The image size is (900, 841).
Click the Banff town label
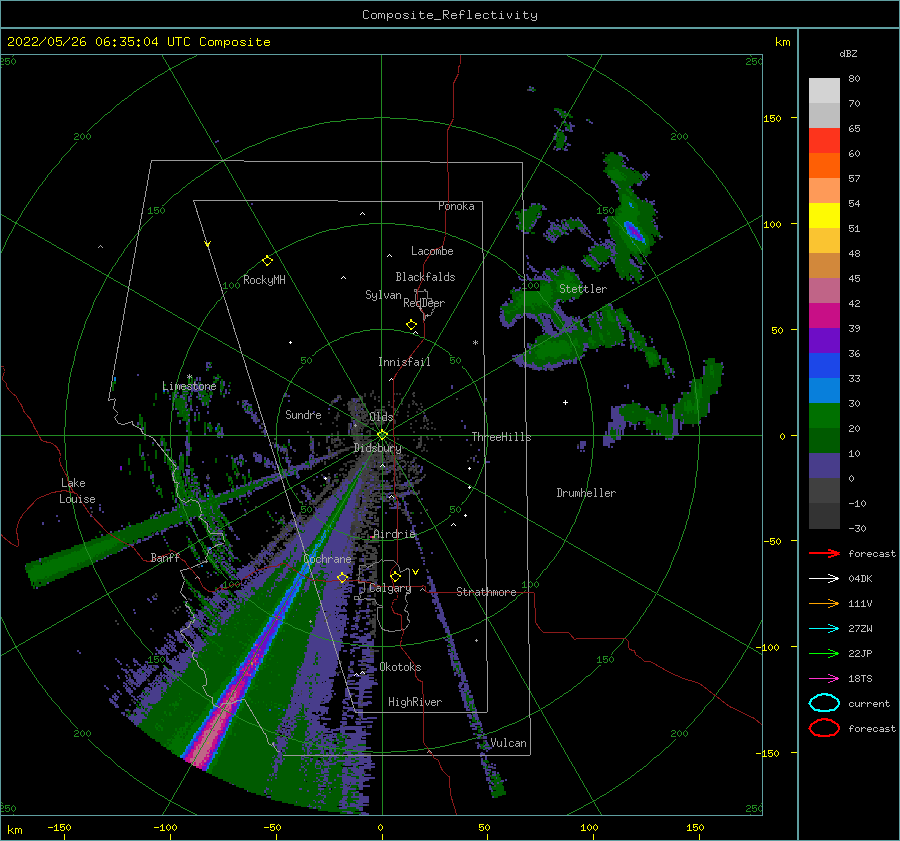165,557
